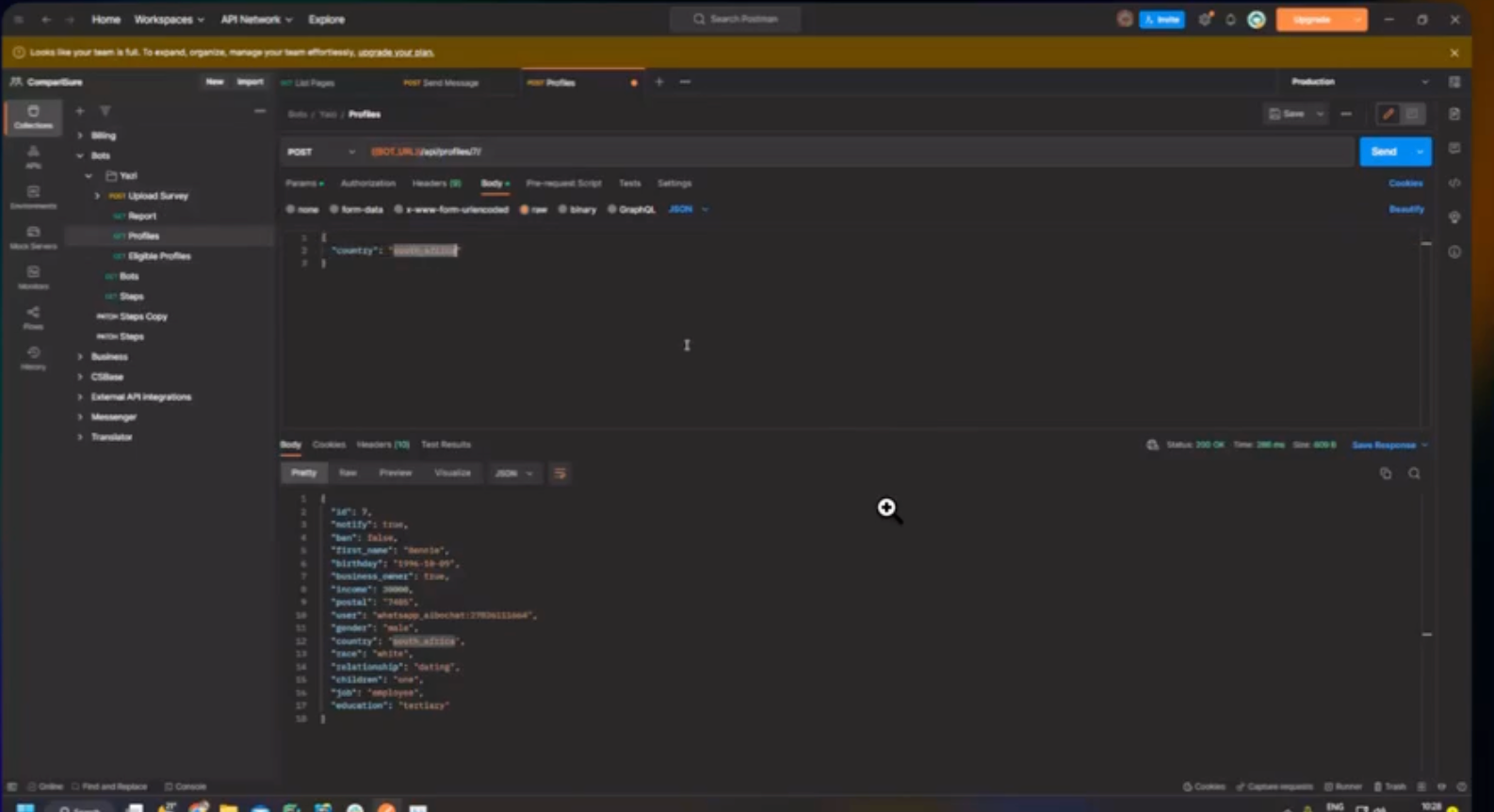
Task: Select the 'binary' body type radio button
Action: pyautogui.click(x=562, y=209)
